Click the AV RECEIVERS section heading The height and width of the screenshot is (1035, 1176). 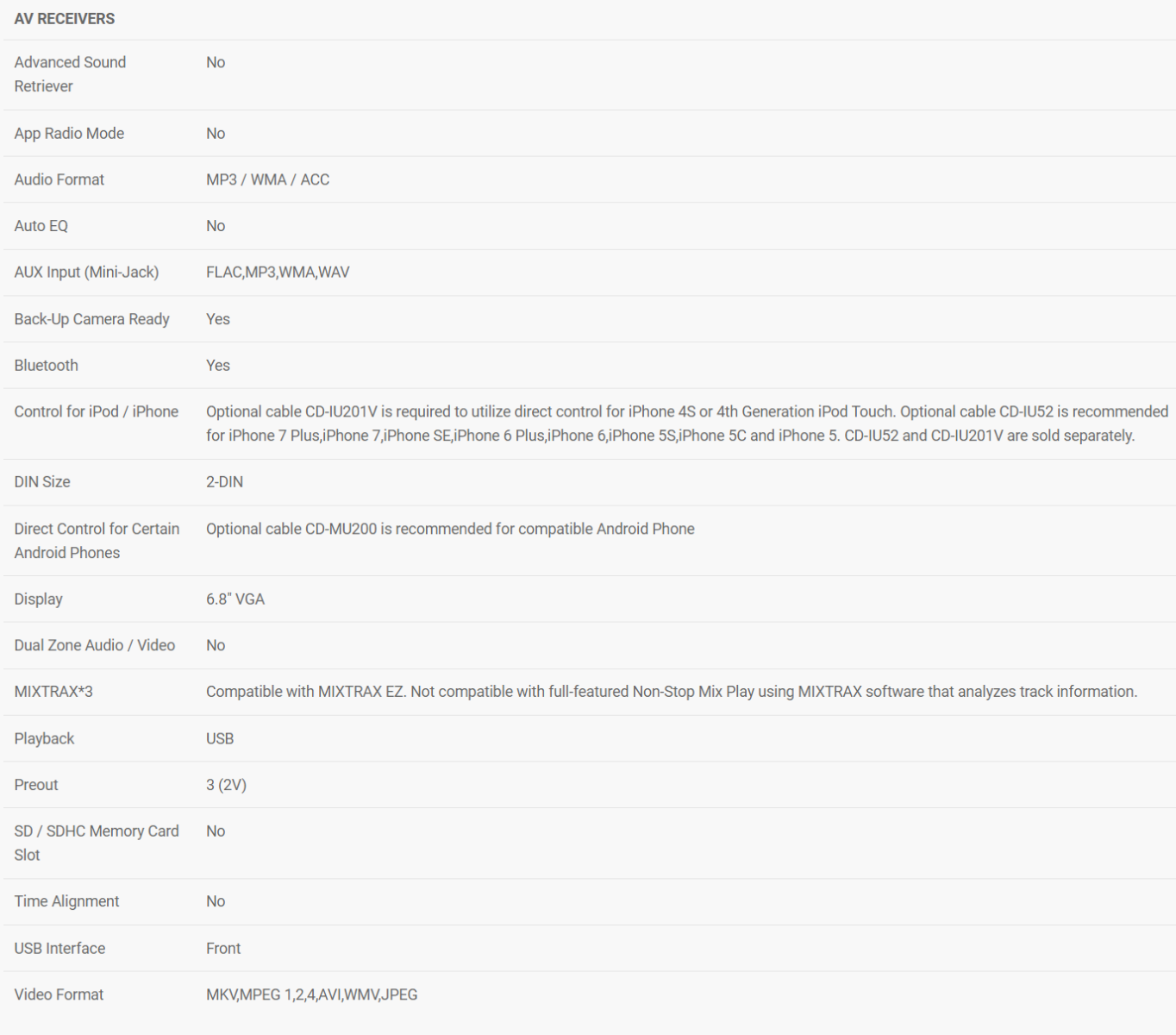(x=65, y=19)
